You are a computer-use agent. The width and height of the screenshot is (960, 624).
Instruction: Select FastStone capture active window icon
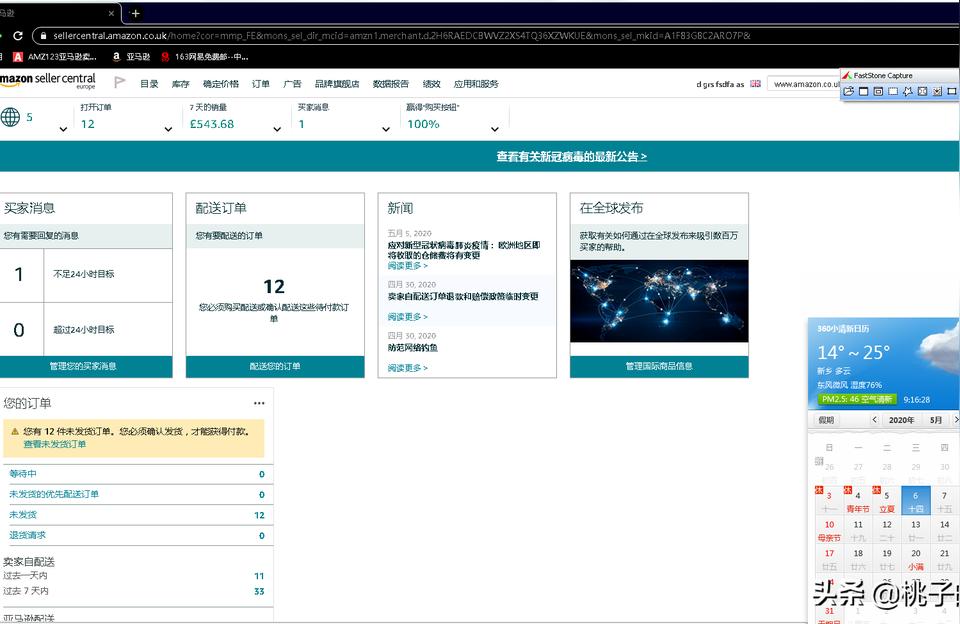863,91
